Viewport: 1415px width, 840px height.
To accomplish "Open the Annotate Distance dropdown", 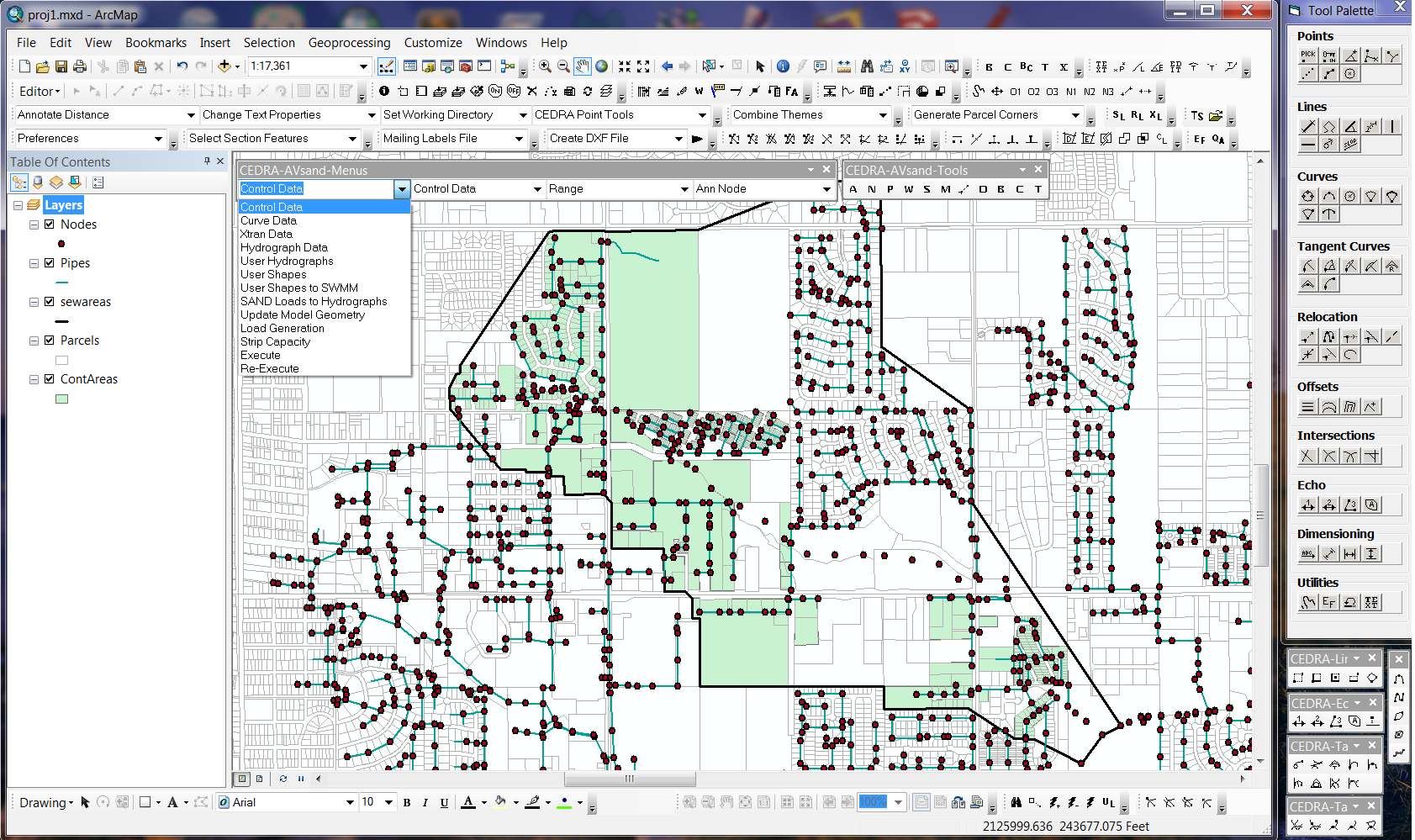I will [x=190, y=115].
